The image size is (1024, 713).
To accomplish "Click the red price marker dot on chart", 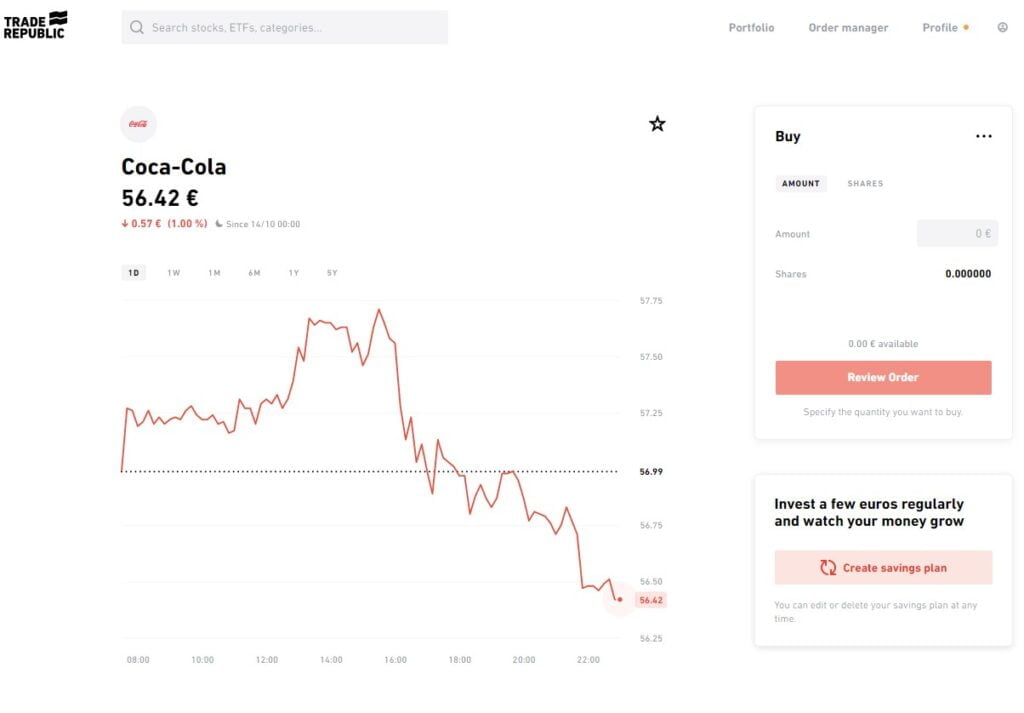I will pos(618,598).
